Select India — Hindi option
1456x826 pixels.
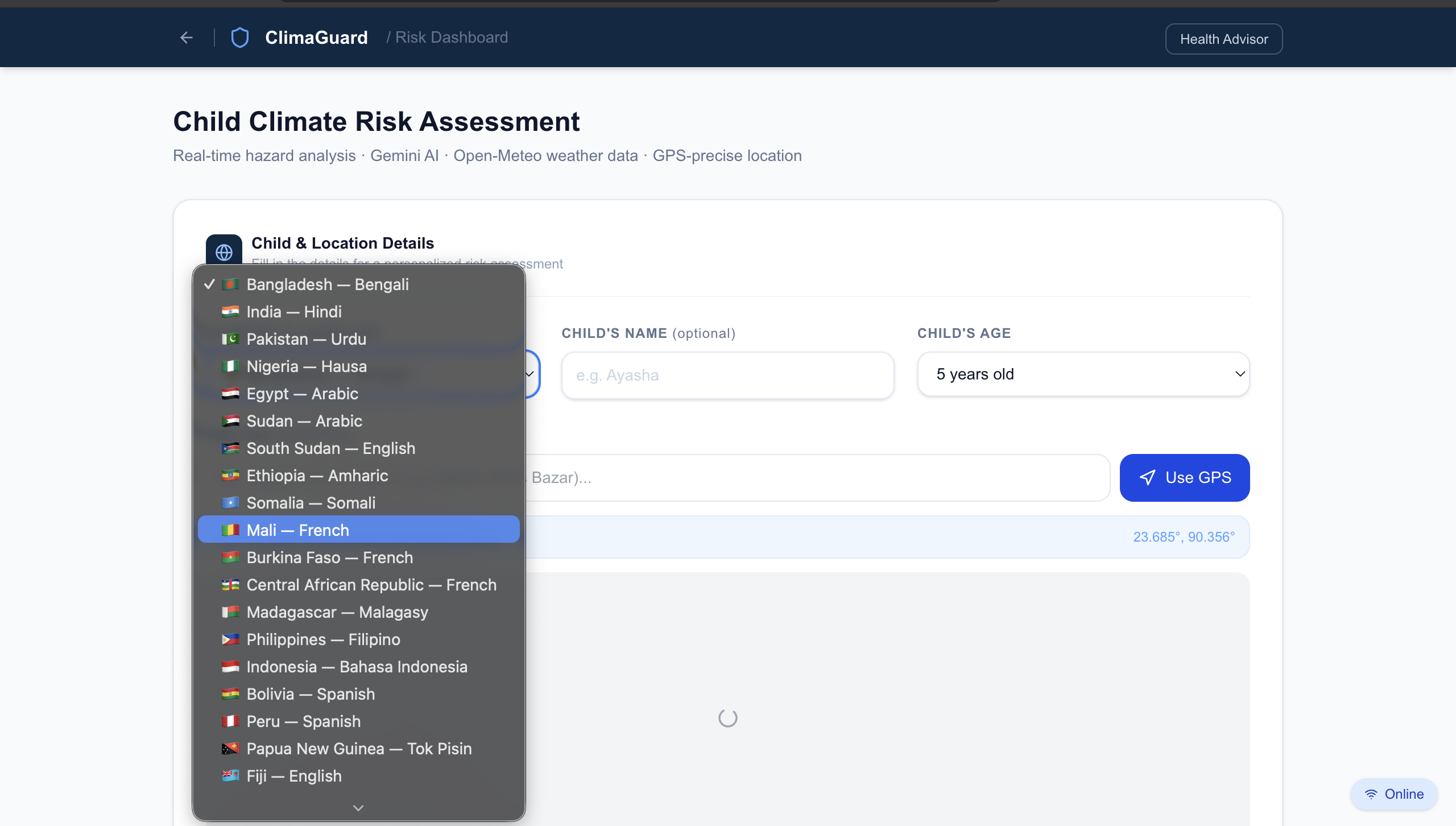click(358, 312)
